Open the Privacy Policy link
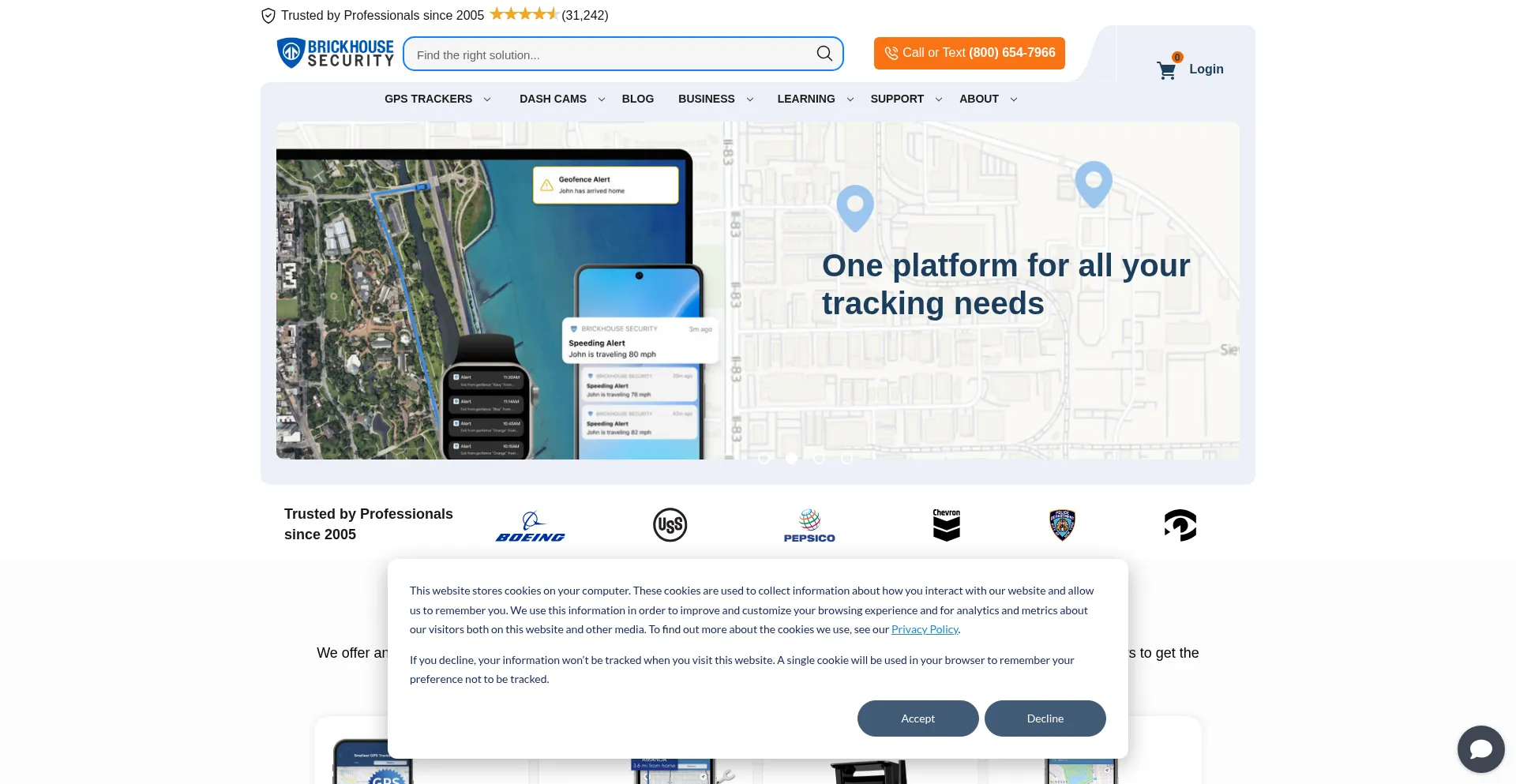Viewport: 1516px width, 784px height. [925, 629]
